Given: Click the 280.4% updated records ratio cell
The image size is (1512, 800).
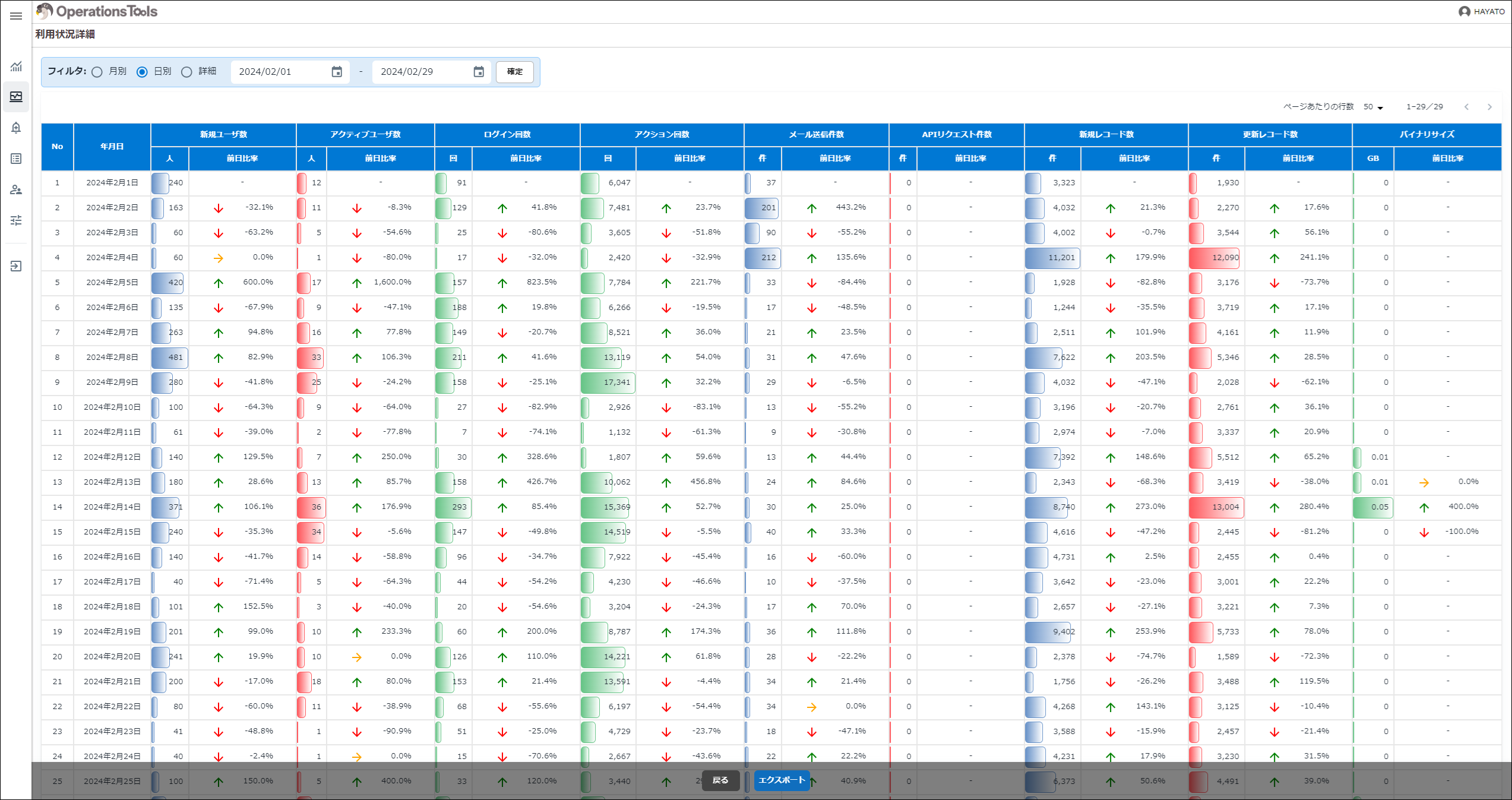Looking at the screenshot, I should [x=1298, y=507].
